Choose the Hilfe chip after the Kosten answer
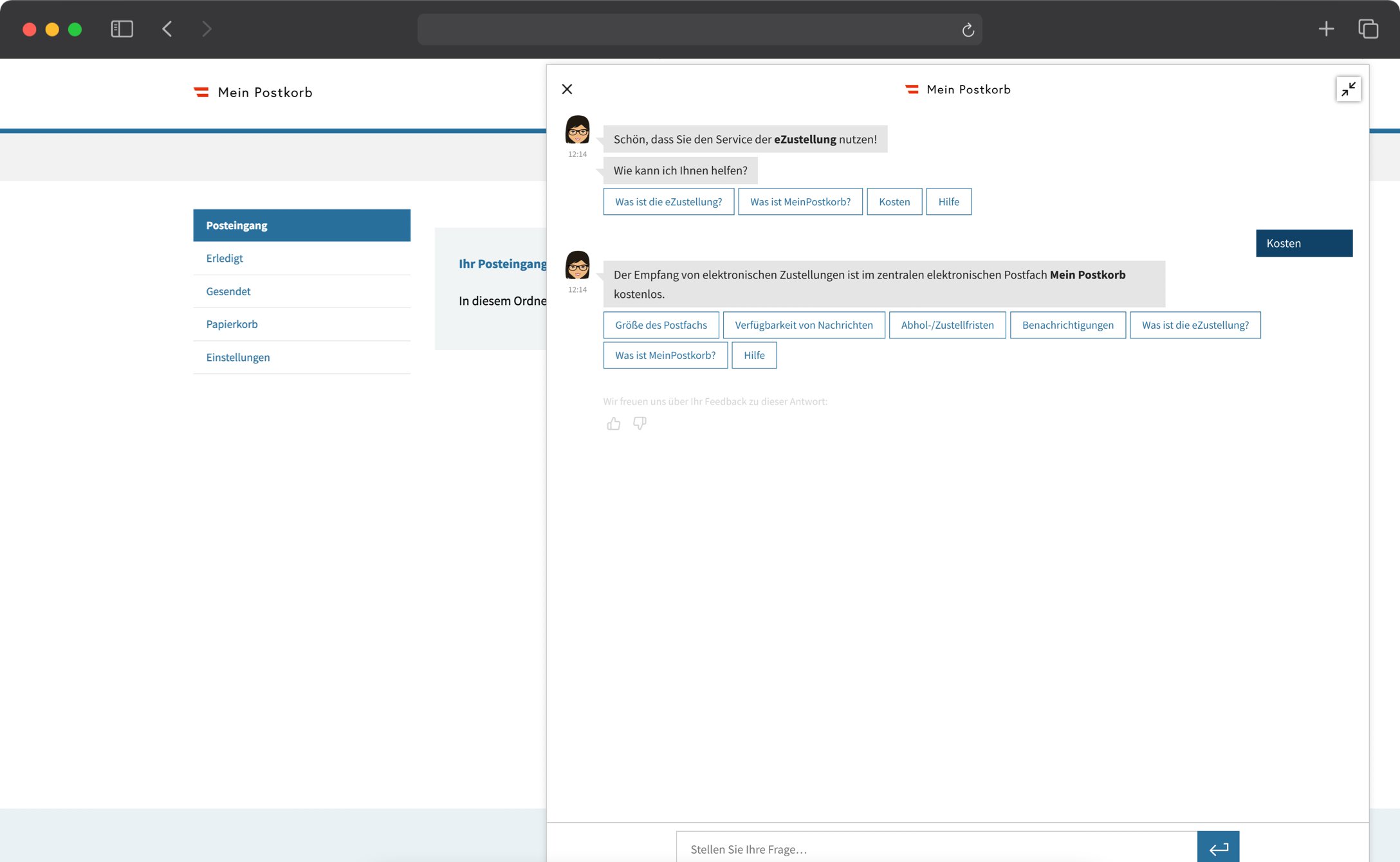Image resolution: width=1400 pixels, height=862 pixels. [754, 355]
